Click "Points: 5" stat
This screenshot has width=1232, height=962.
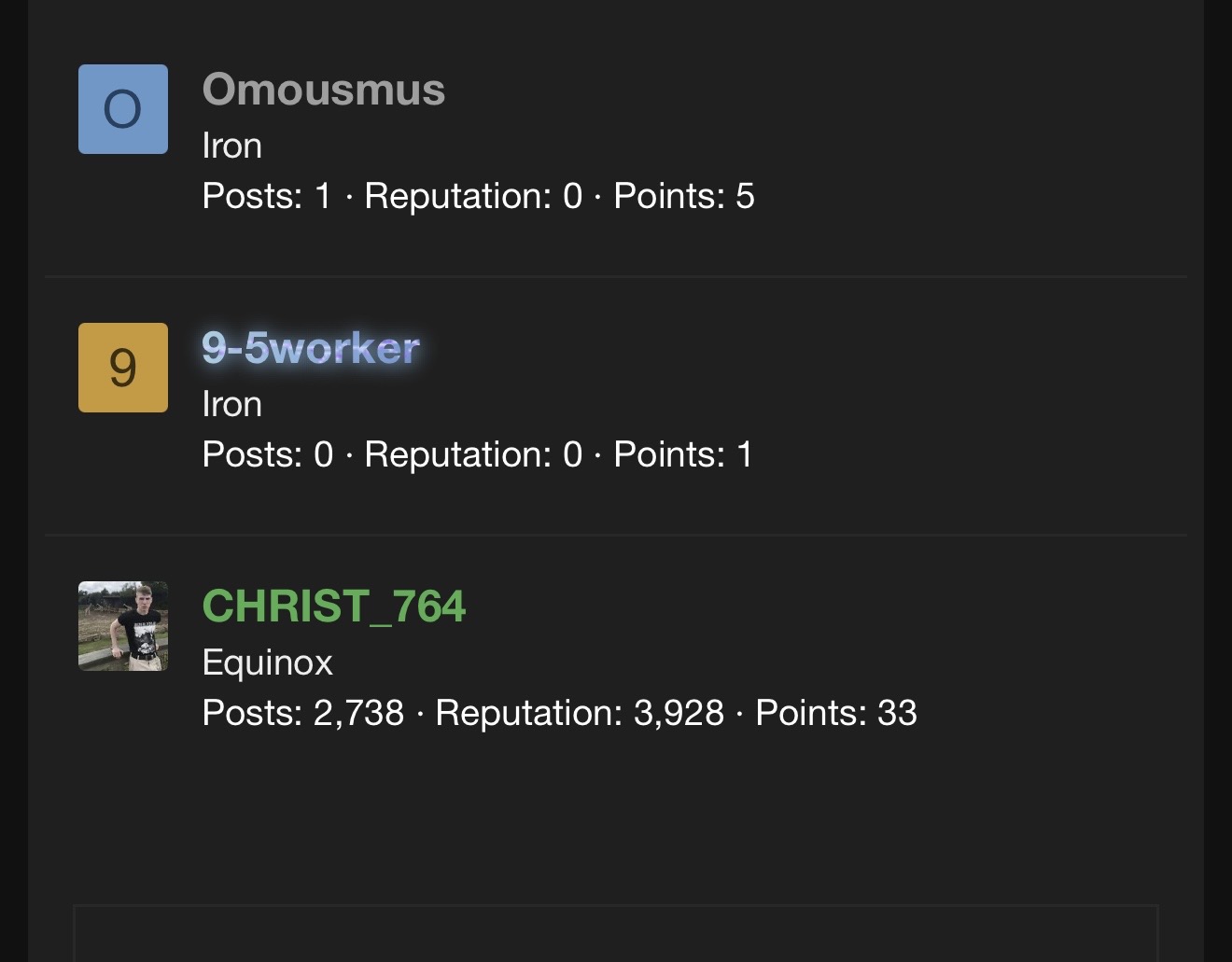(683, 196)
